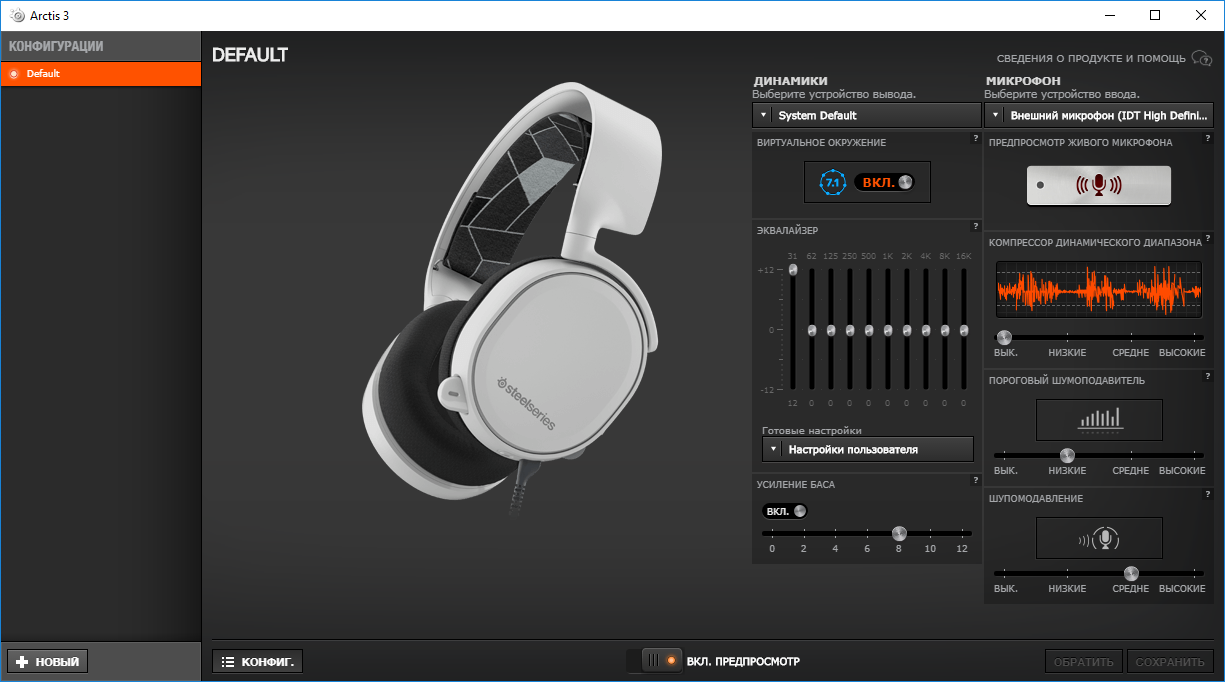Click the 250 Hz equalizer slider handle

coord(850,330)
